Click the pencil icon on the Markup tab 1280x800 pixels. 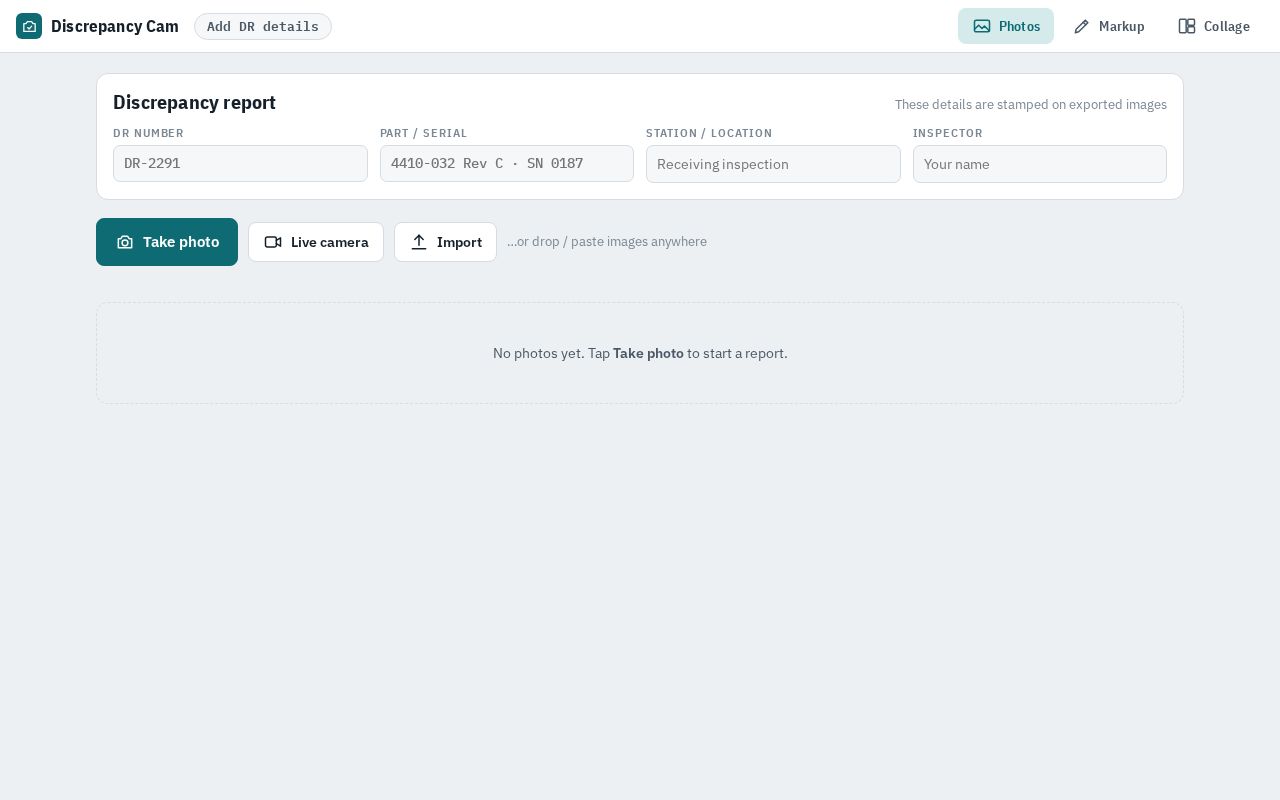pos(1081,26)
